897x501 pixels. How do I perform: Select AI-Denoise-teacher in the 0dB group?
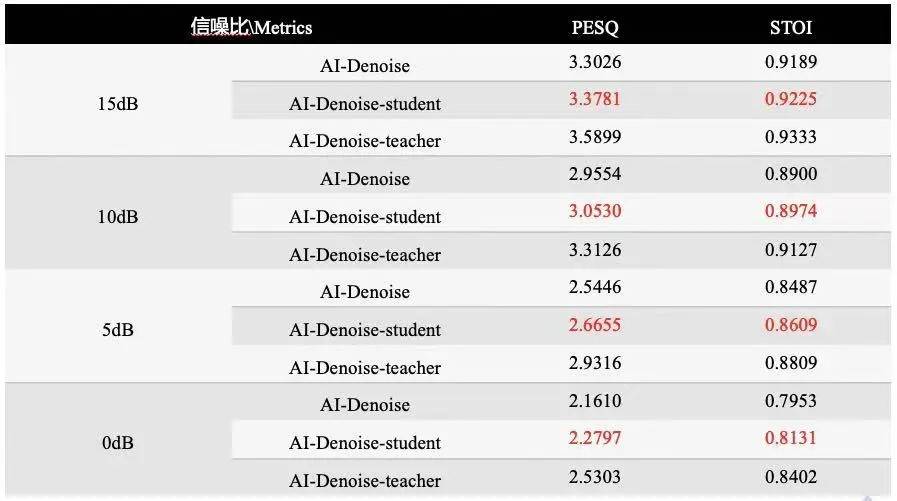365,481
